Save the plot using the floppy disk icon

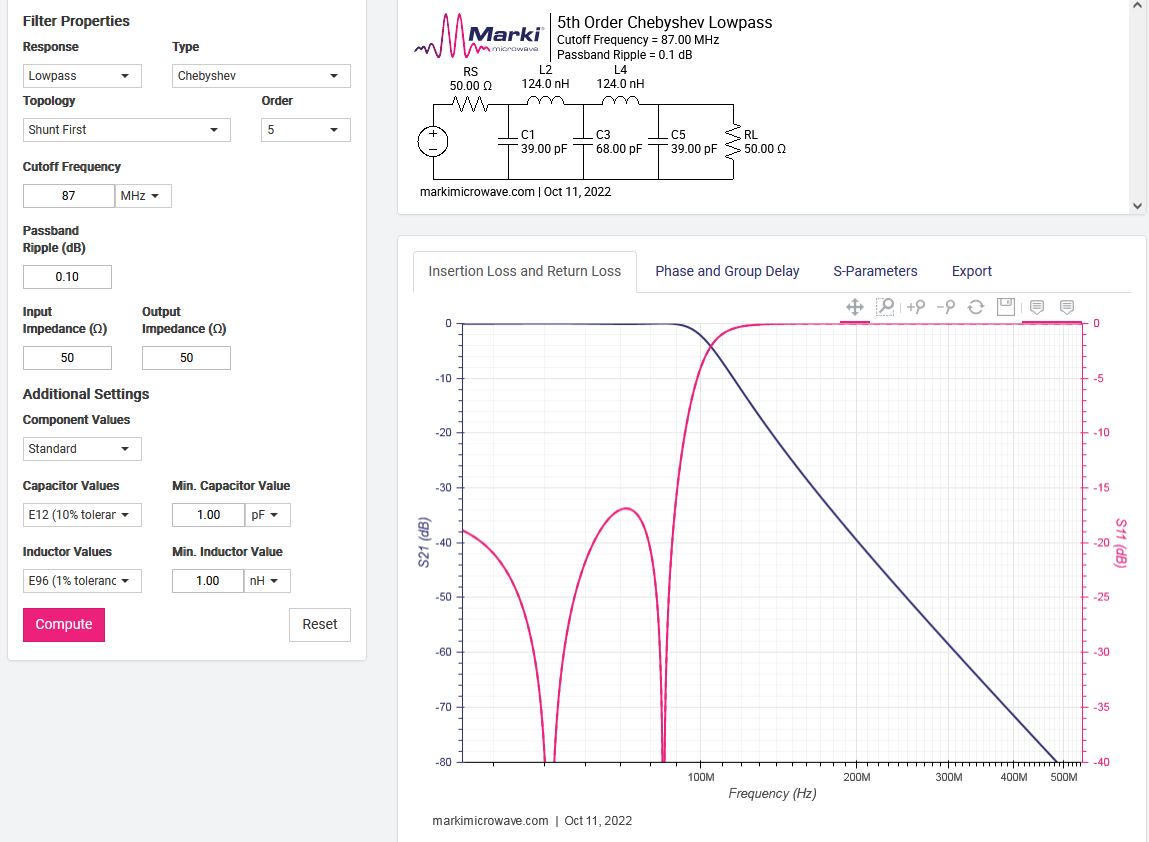coord(1006,307)
